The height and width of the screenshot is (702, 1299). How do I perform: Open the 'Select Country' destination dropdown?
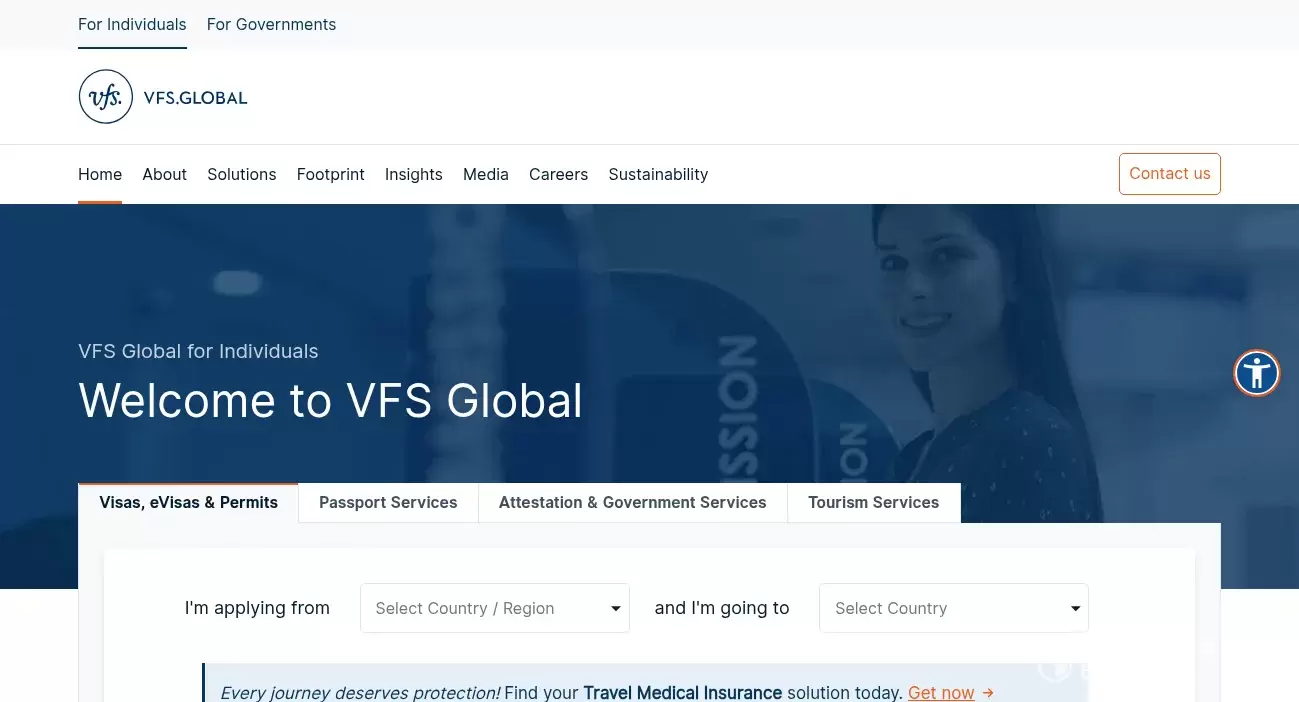coord(953,607)
